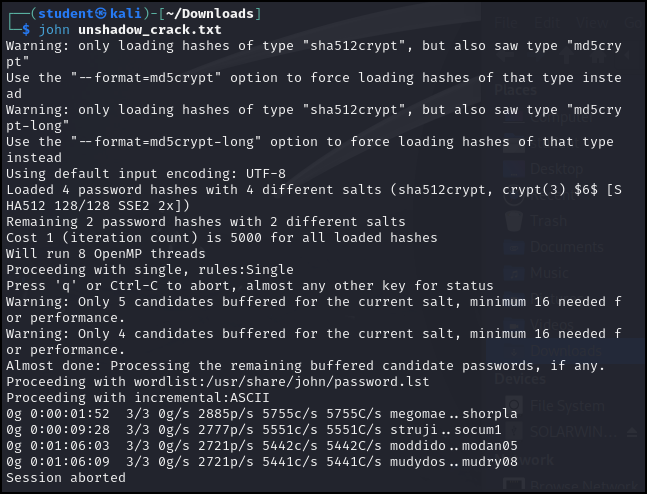Click the Recent clock icon
The image size is (647, 494).
(514, 195)
